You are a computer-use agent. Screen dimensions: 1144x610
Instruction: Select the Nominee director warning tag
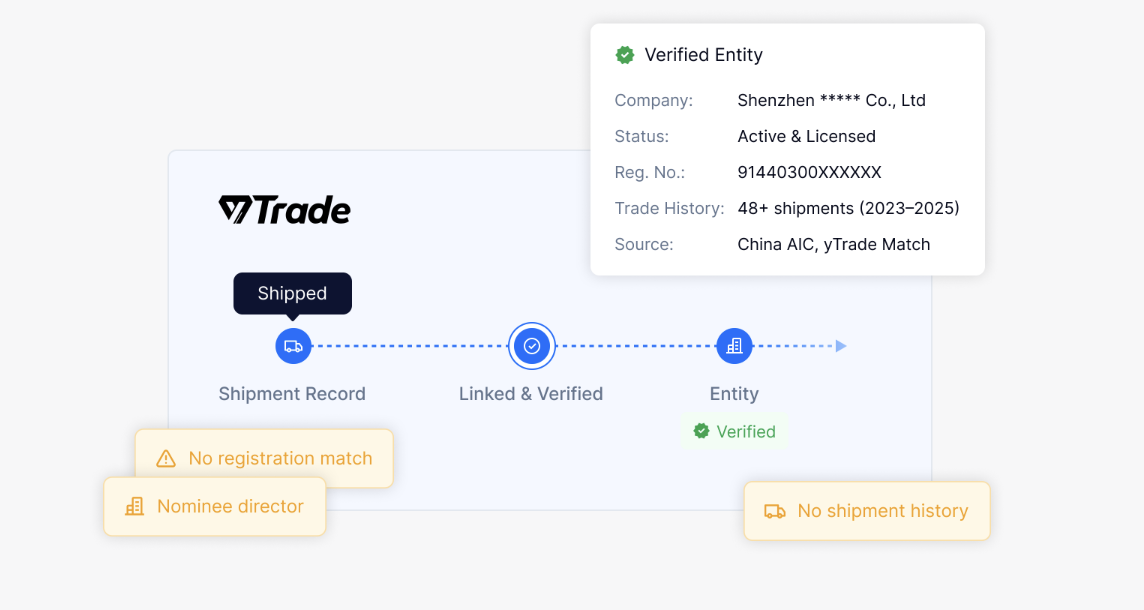point(215,506)
